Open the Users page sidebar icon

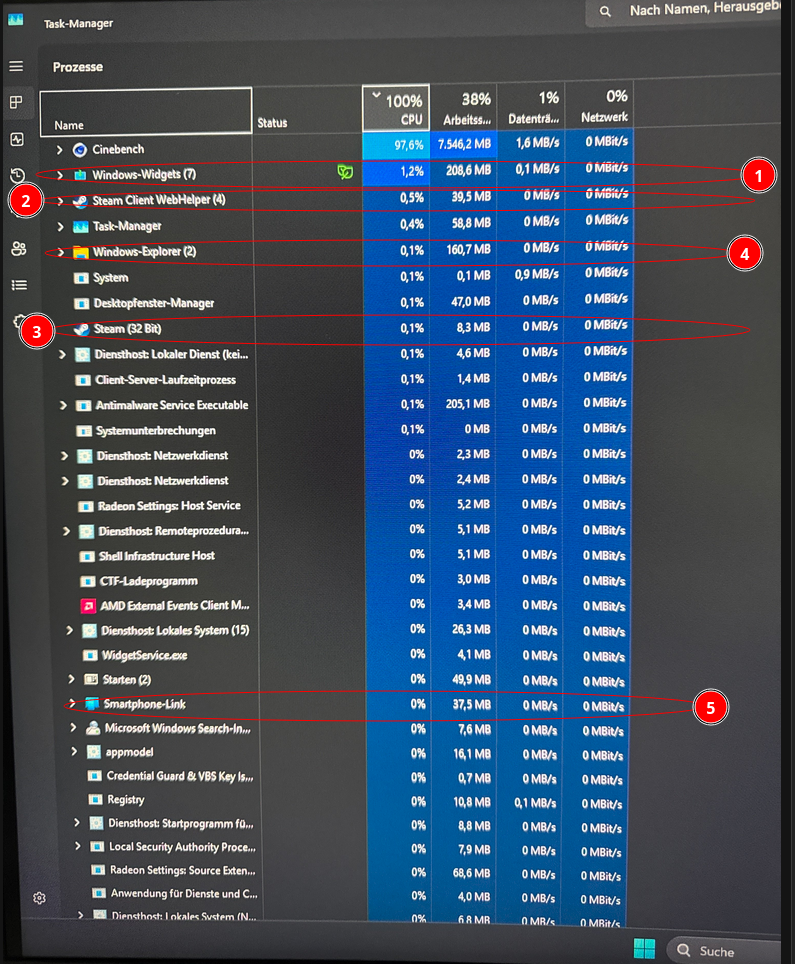(18, 248)
